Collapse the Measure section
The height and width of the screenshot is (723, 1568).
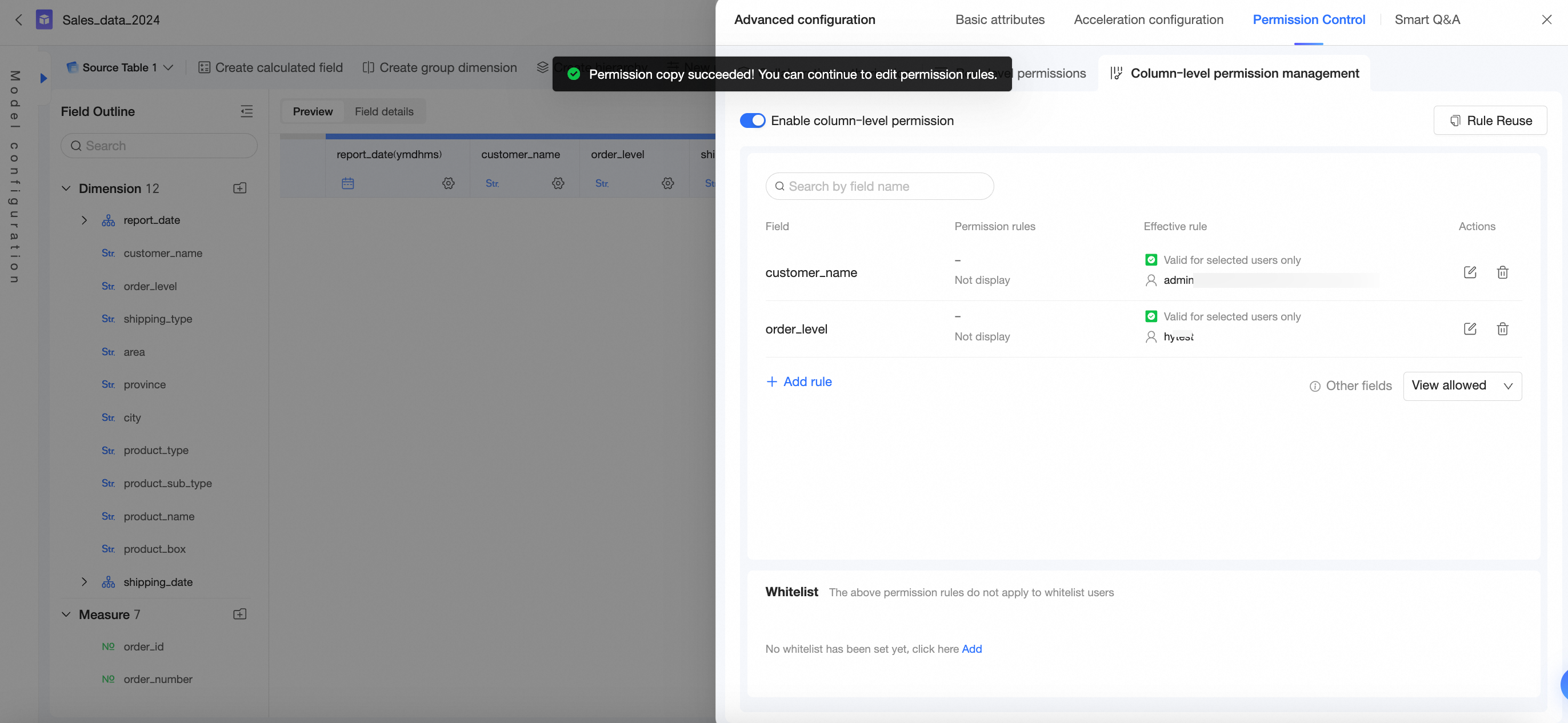(66, 614)
